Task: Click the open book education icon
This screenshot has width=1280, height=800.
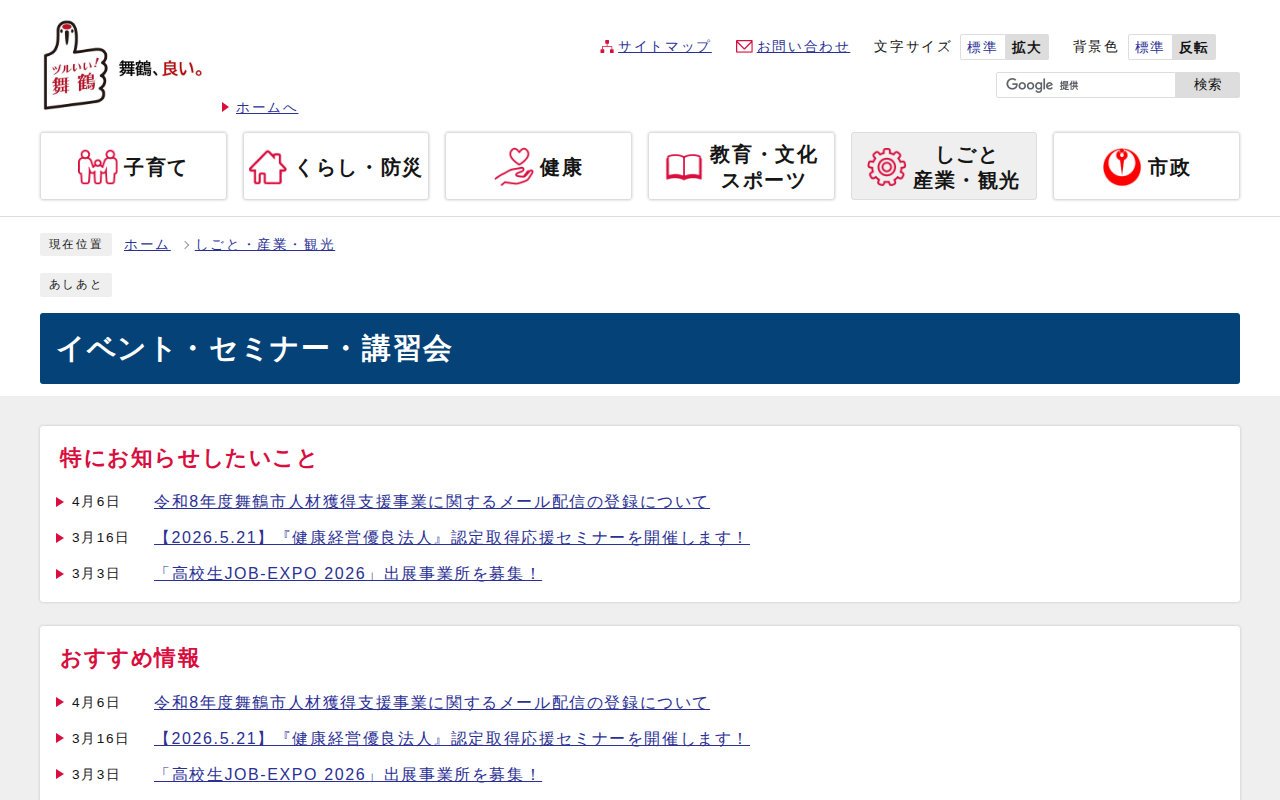Action: tap(684, 167)
